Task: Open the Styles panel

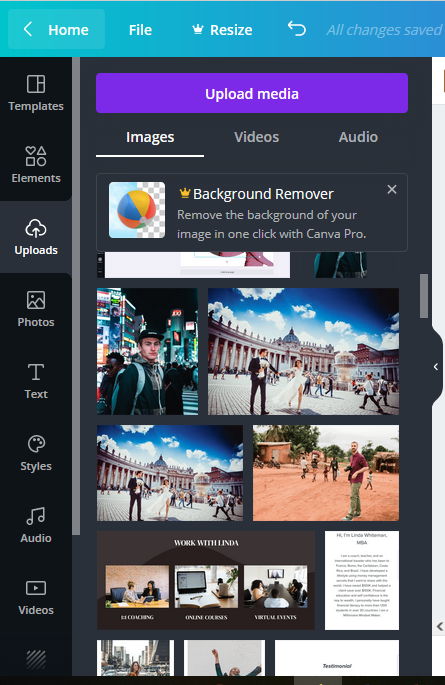Action: click(36, 453)
